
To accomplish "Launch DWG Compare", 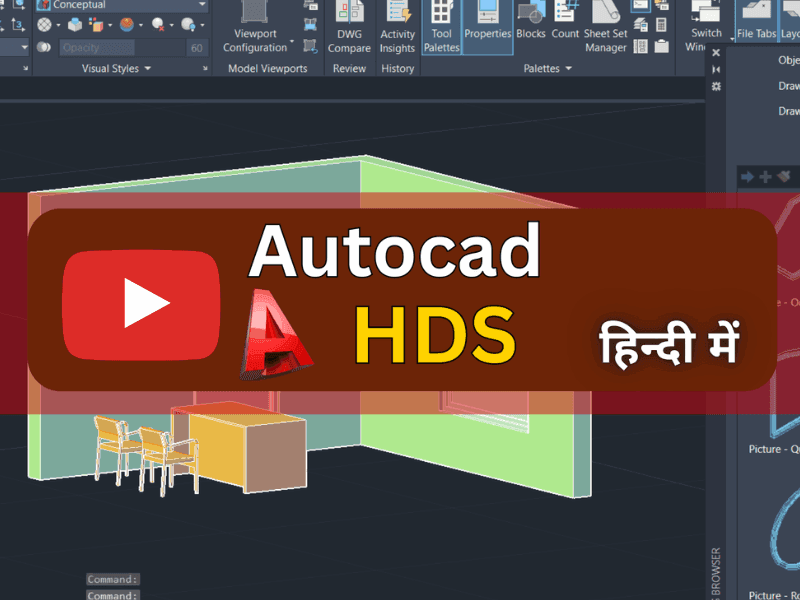I will tap(349, 28).
